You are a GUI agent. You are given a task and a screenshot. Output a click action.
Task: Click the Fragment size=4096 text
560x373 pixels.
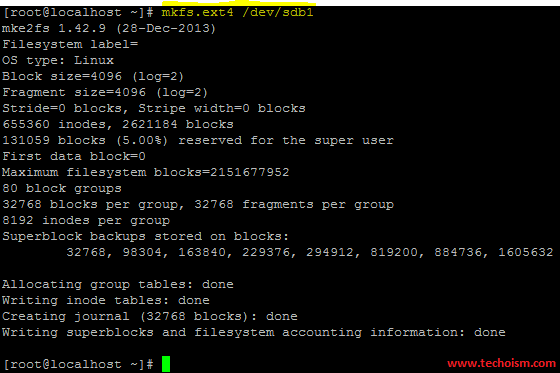coord(74,92)
